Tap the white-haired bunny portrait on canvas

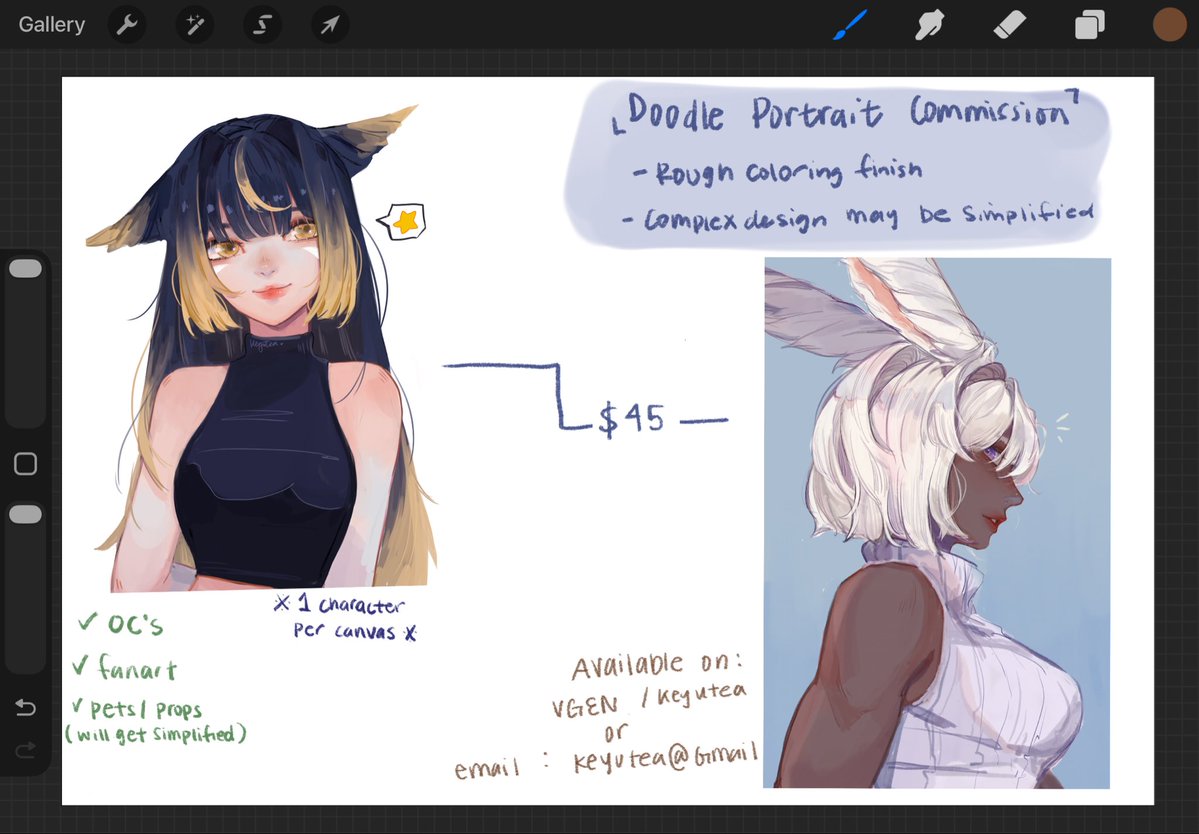[937, 523]
